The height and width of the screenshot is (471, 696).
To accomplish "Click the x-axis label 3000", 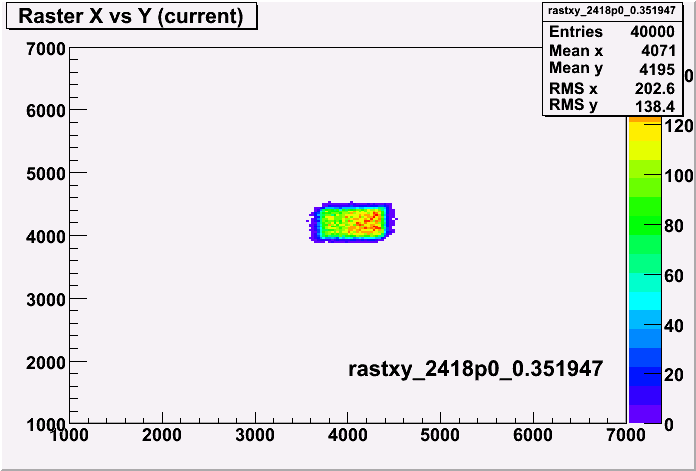I will pyautogui.click(x=255, y=435).
